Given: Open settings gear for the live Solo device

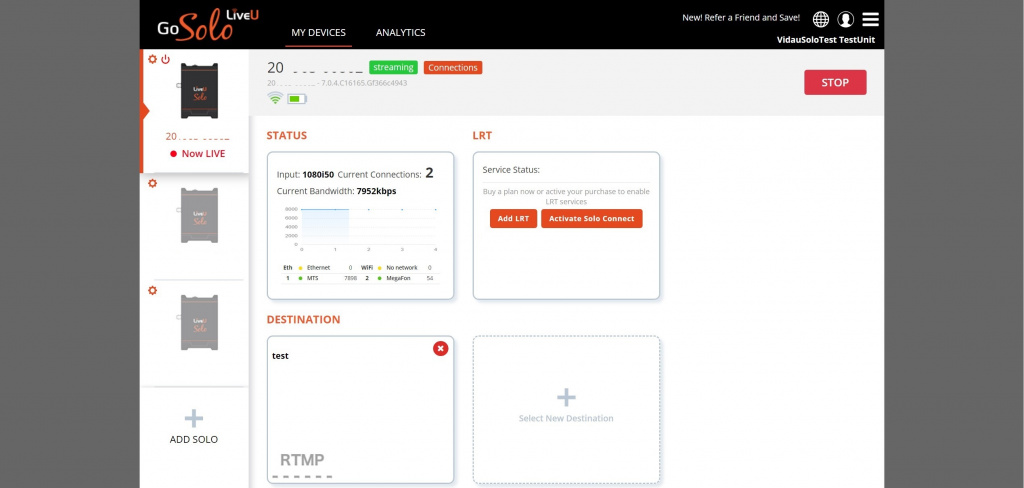Looking at the screenshot, I should 152,59.
